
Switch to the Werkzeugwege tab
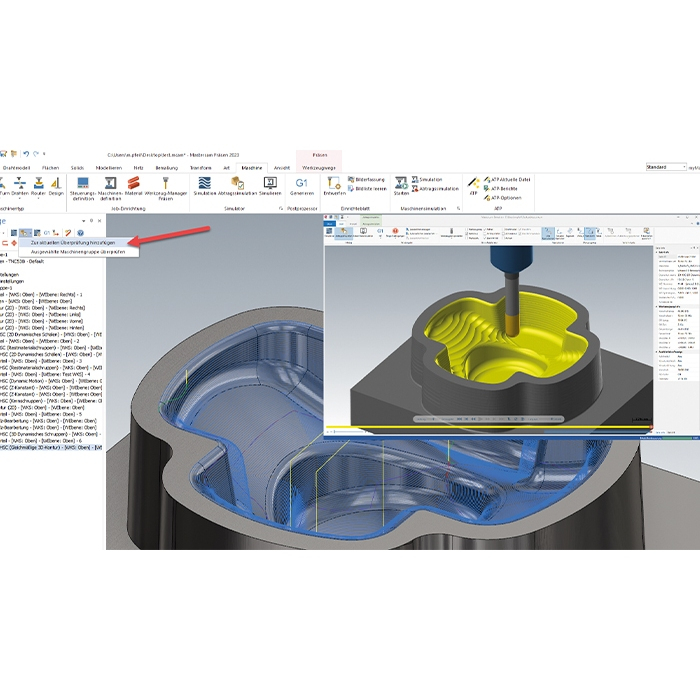319,168
